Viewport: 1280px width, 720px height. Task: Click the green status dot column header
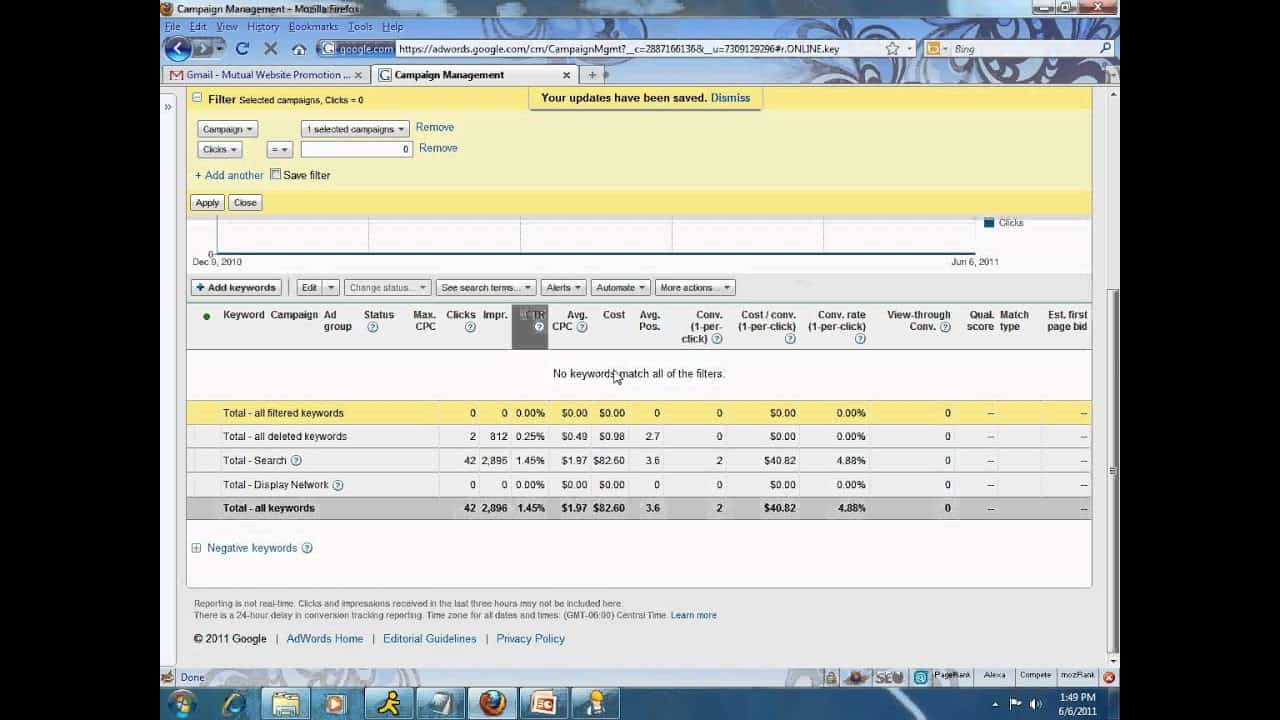point(207,316)
